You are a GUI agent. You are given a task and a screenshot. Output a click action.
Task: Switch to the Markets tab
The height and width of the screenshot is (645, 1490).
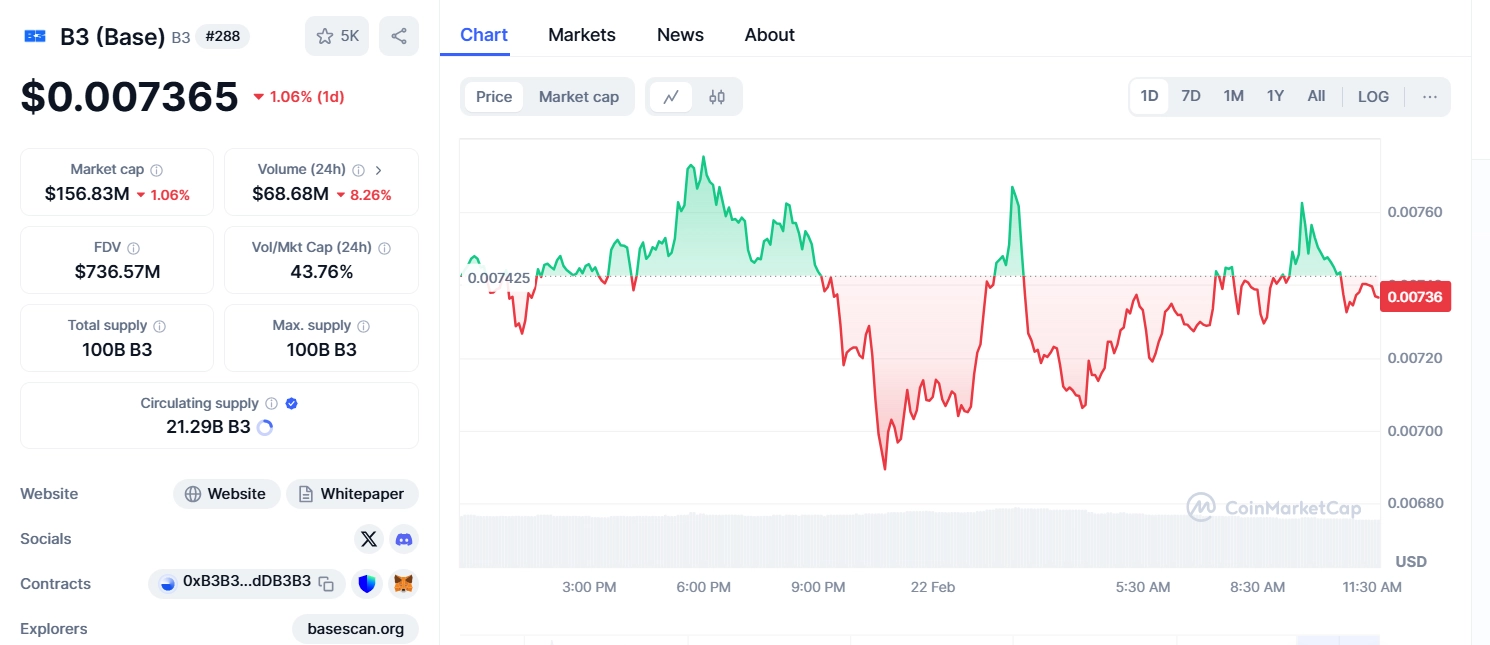(582, 35)
